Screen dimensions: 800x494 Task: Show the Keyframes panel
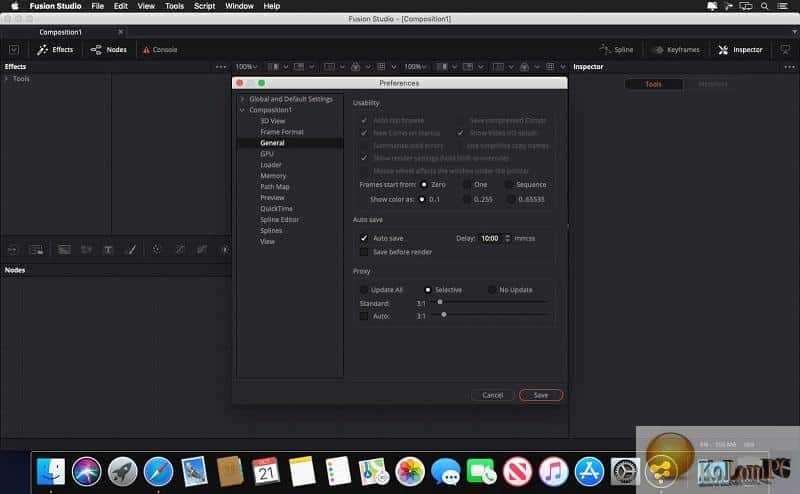coord(677,50)
